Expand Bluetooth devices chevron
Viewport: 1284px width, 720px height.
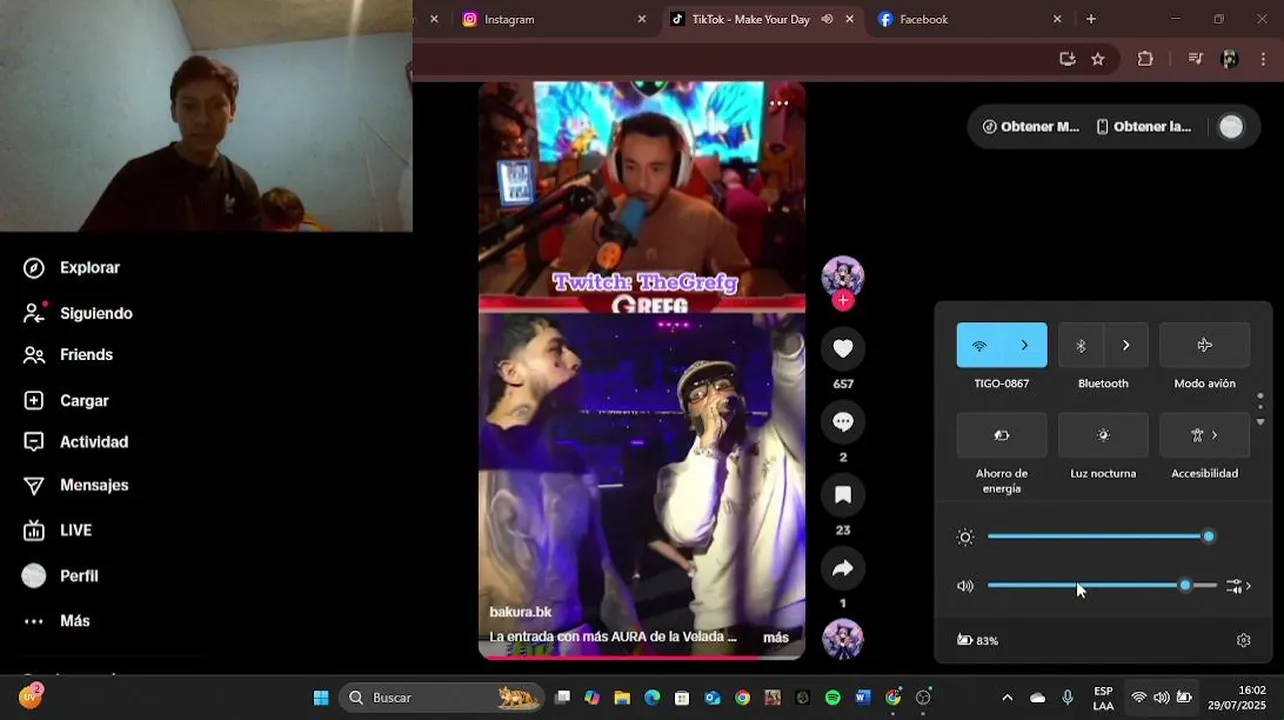click(1126, 345)
